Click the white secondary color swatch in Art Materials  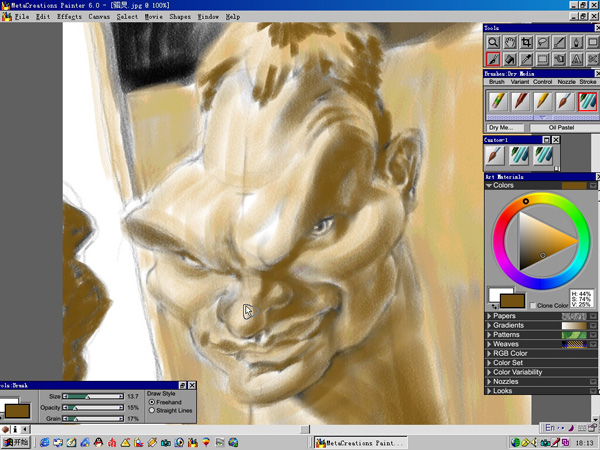[x=495, y=294]
